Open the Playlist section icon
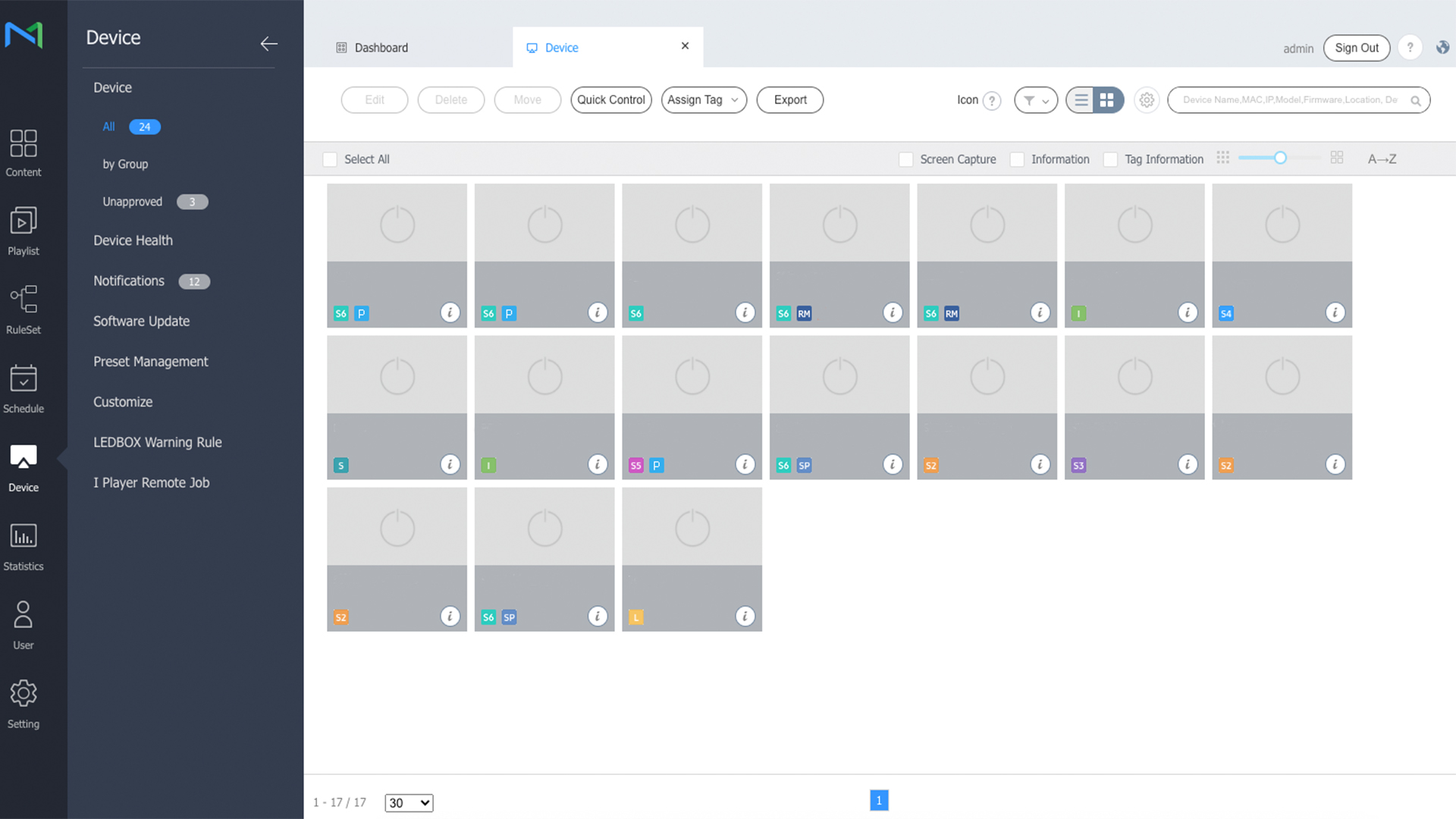1456x819 pixels. click(x=24, y=221)
